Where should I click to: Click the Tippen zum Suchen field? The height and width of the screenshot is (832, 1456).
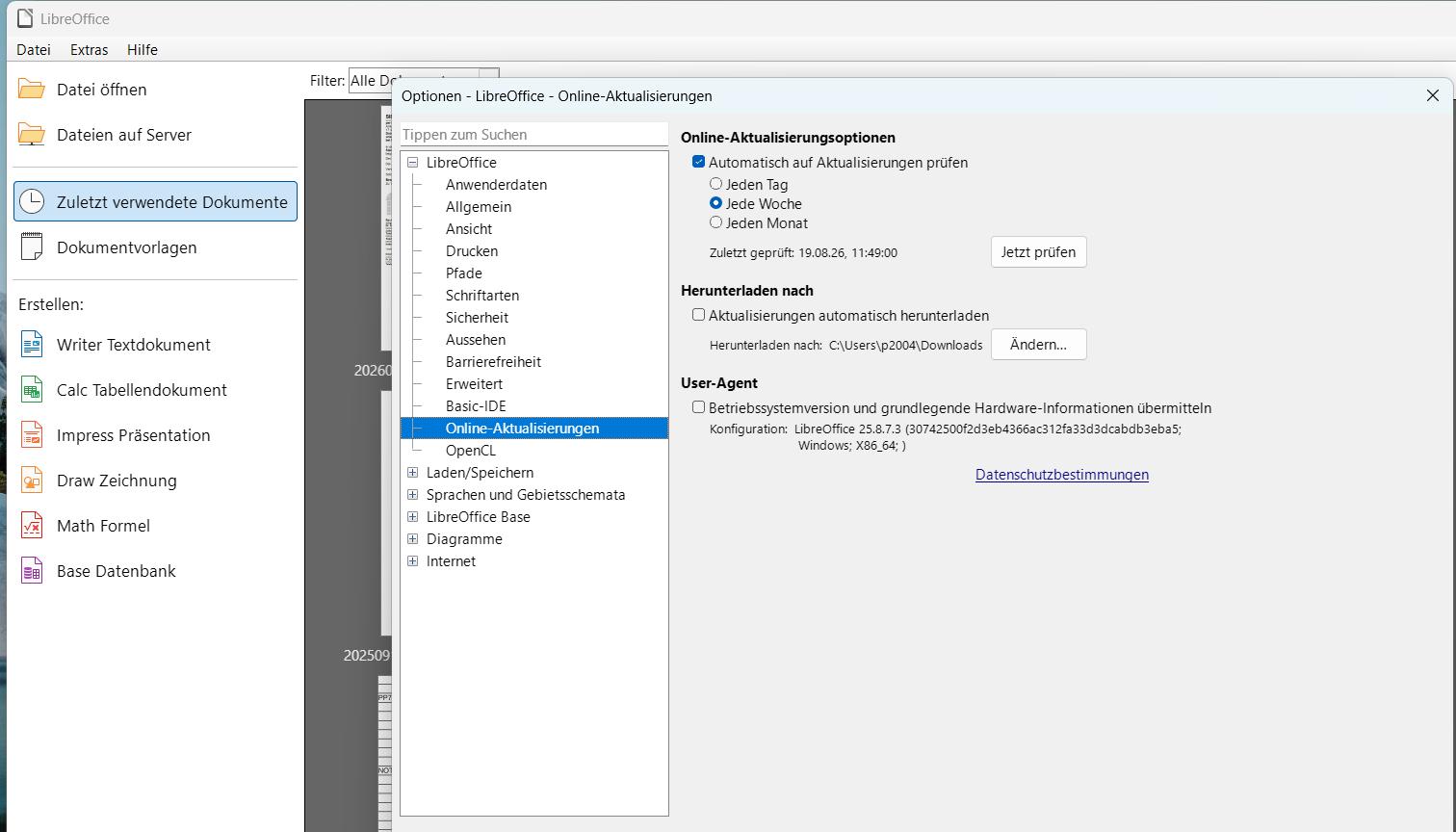[534, 135]
